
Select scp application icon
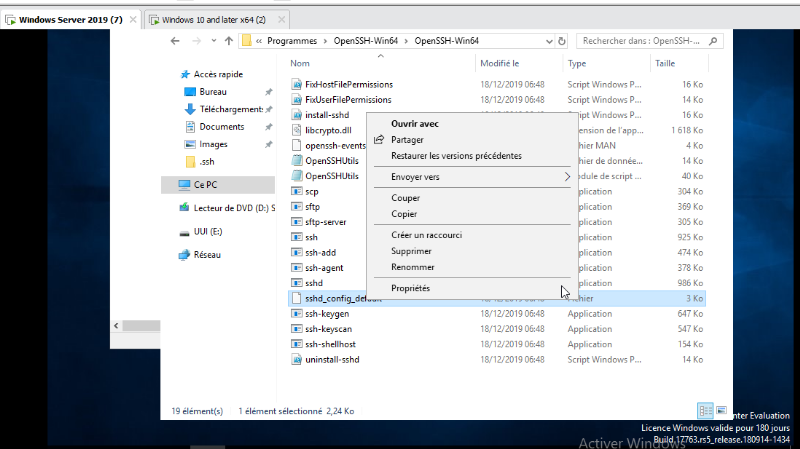coord(296,191)
